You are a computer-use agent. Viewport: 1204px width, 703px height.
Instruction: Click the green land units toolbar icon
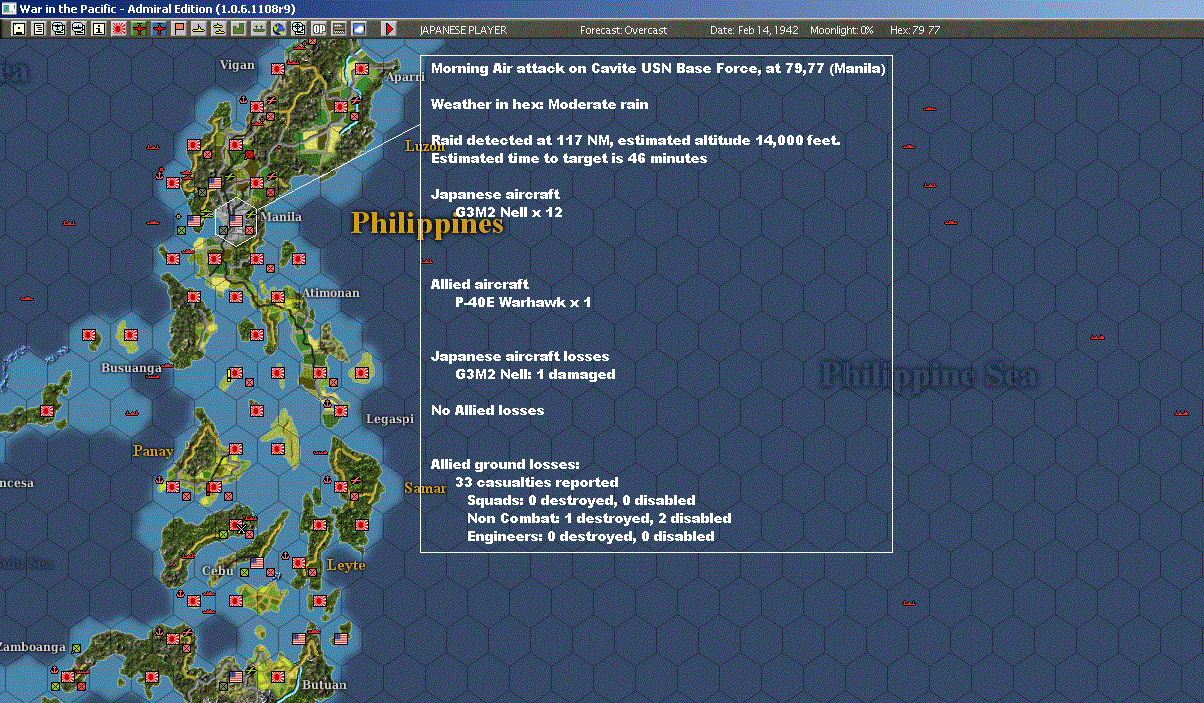(238, 29)
